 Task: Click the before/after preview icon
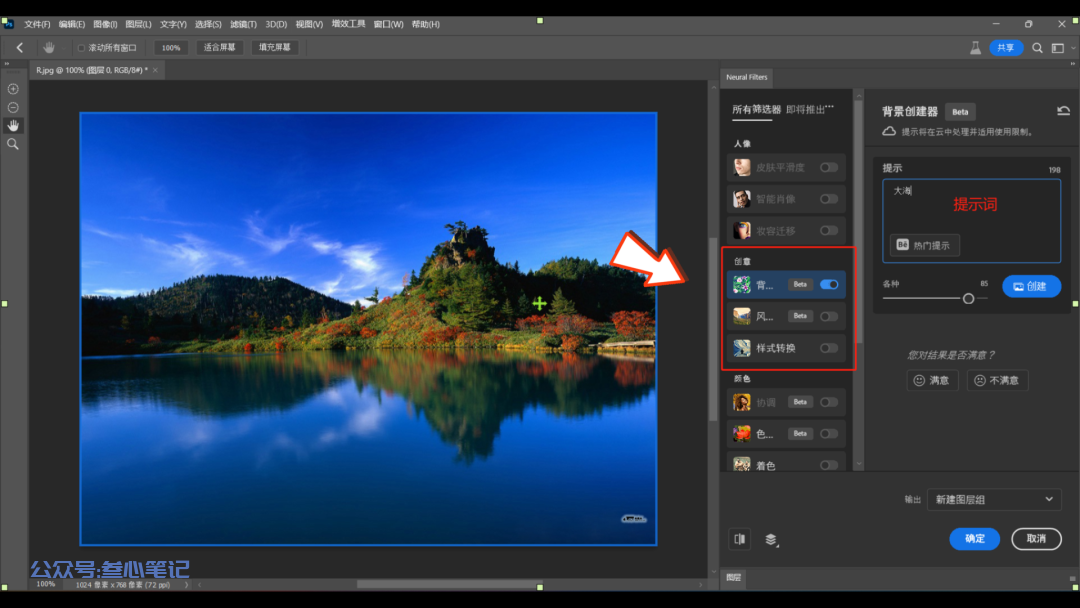click(740, 539)
